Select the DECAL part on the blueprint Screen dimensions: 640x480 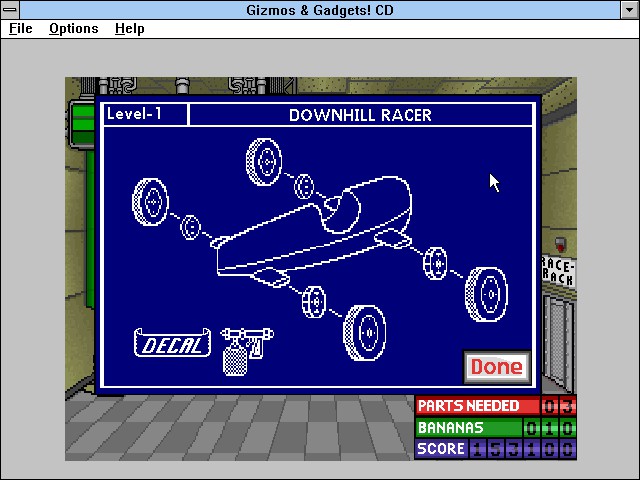(172, 343)
